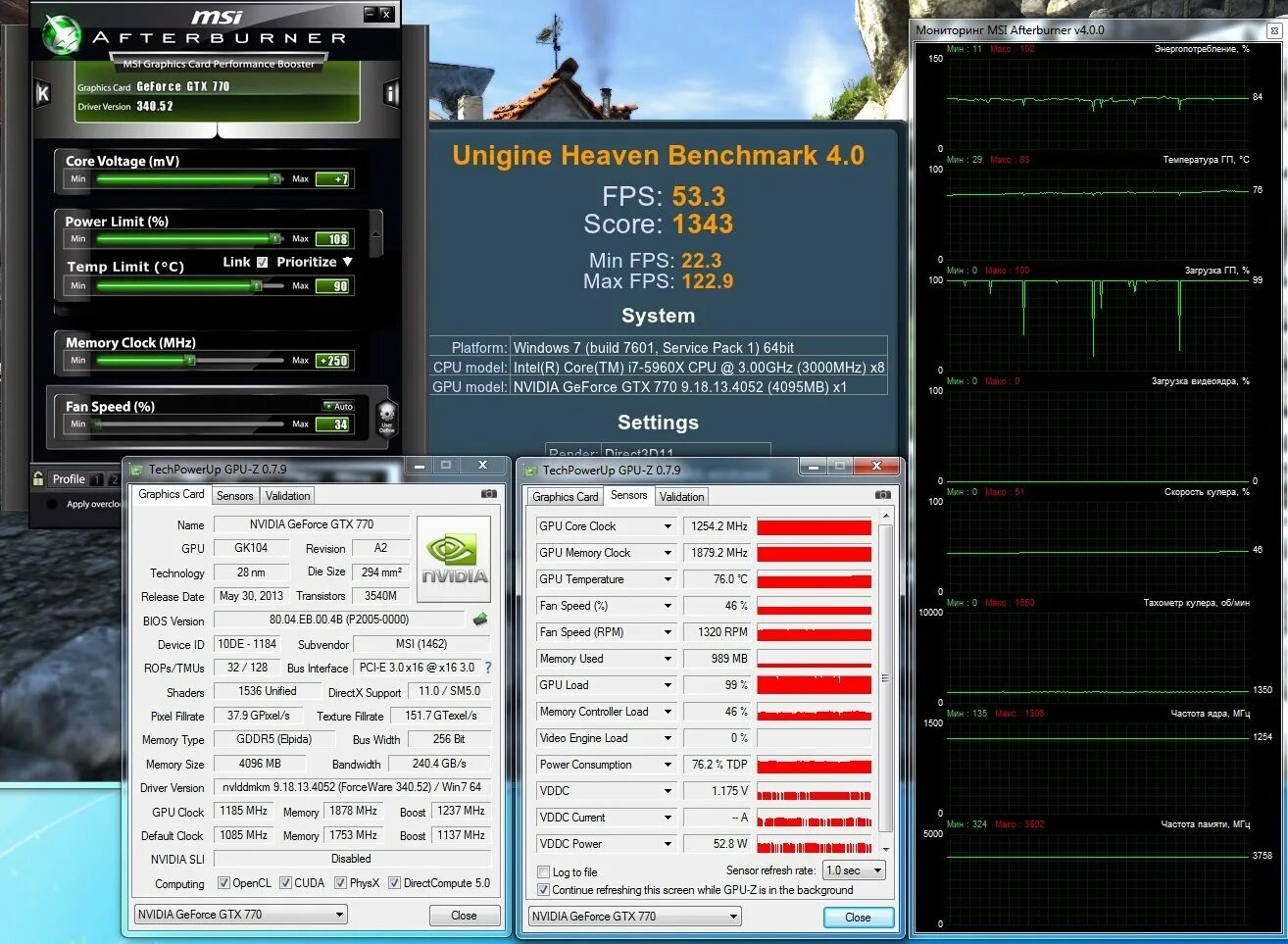Click the GPU Load red history graph
Screen dimensions: 1288x944
click(814, 685)
